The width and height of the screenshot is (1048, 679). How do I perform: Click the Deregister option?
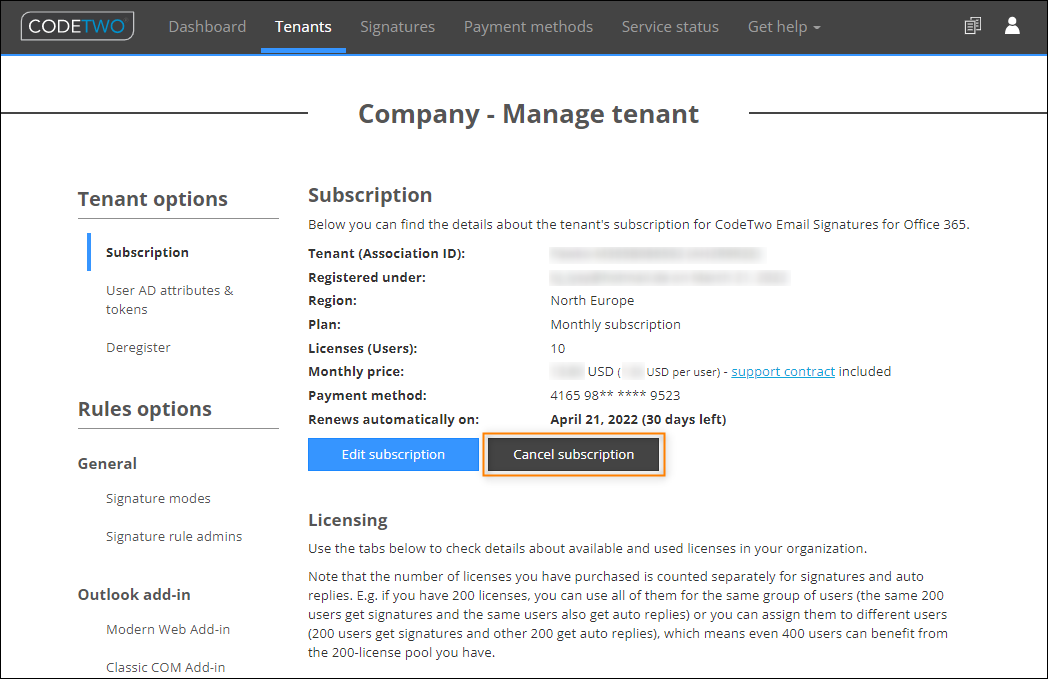138,348
